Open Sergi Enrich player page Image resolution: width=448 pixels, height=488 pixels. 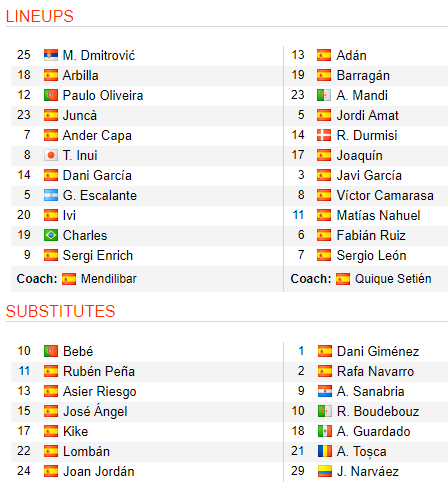tap(98, 256)
